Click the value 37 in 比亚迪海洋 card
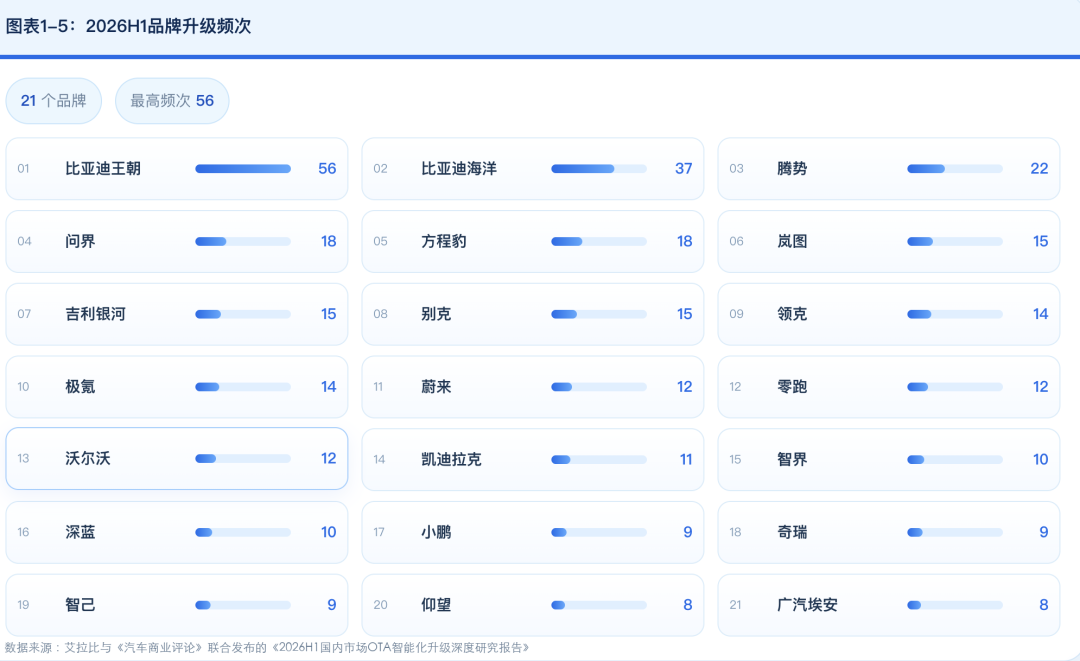Image resolution: width=1080 pixels, height=661 pixels. coord(683,169)
